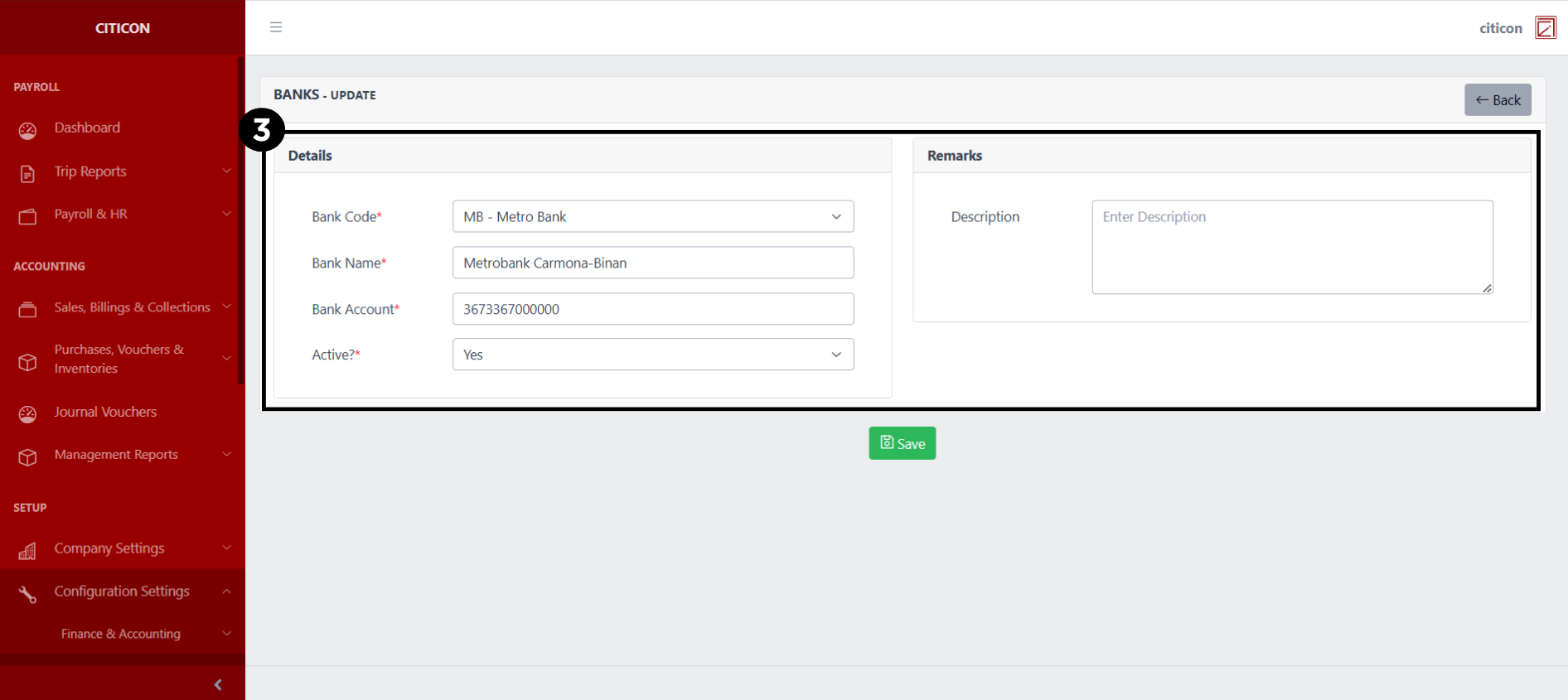Click the Trip Reports document icon
The image size is (1568, 700).
tap(27, 173)
